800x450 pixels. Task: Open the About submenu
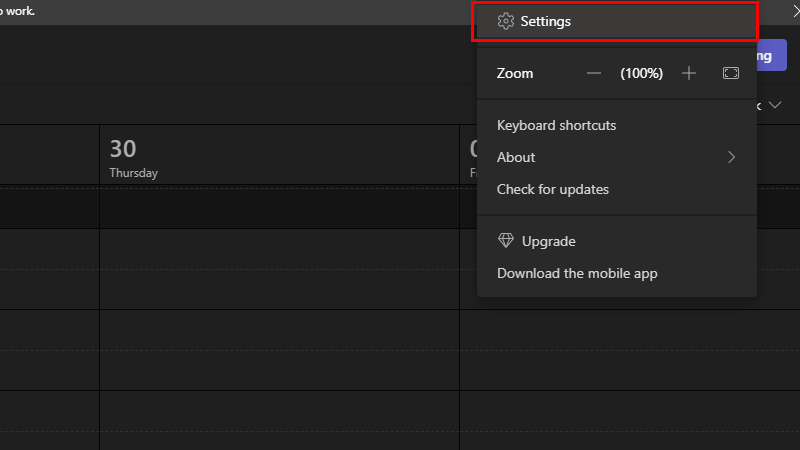pos(616,157)
